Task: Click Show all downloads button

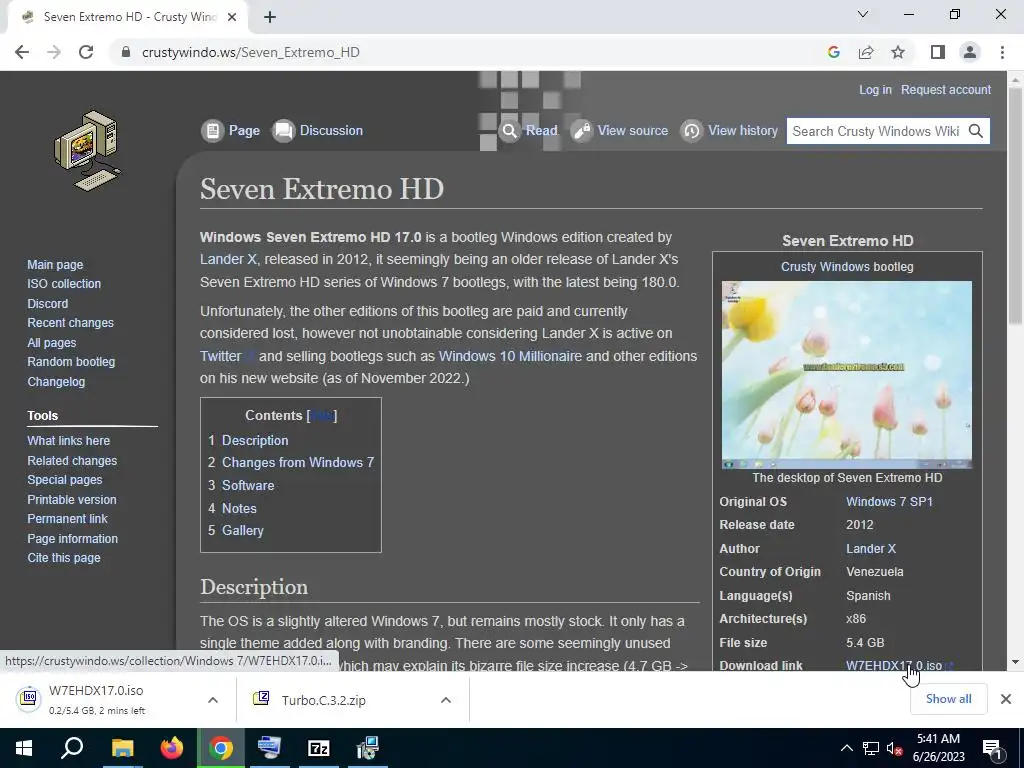Action: tap(948, 699)
